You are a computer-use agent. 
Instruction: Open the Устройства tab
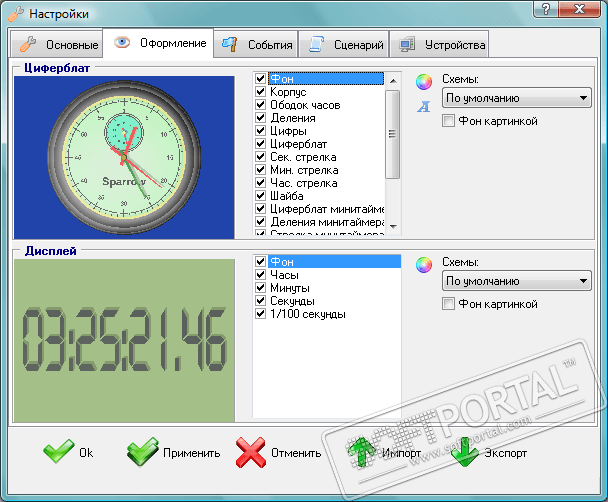click(x=439, y=44)
